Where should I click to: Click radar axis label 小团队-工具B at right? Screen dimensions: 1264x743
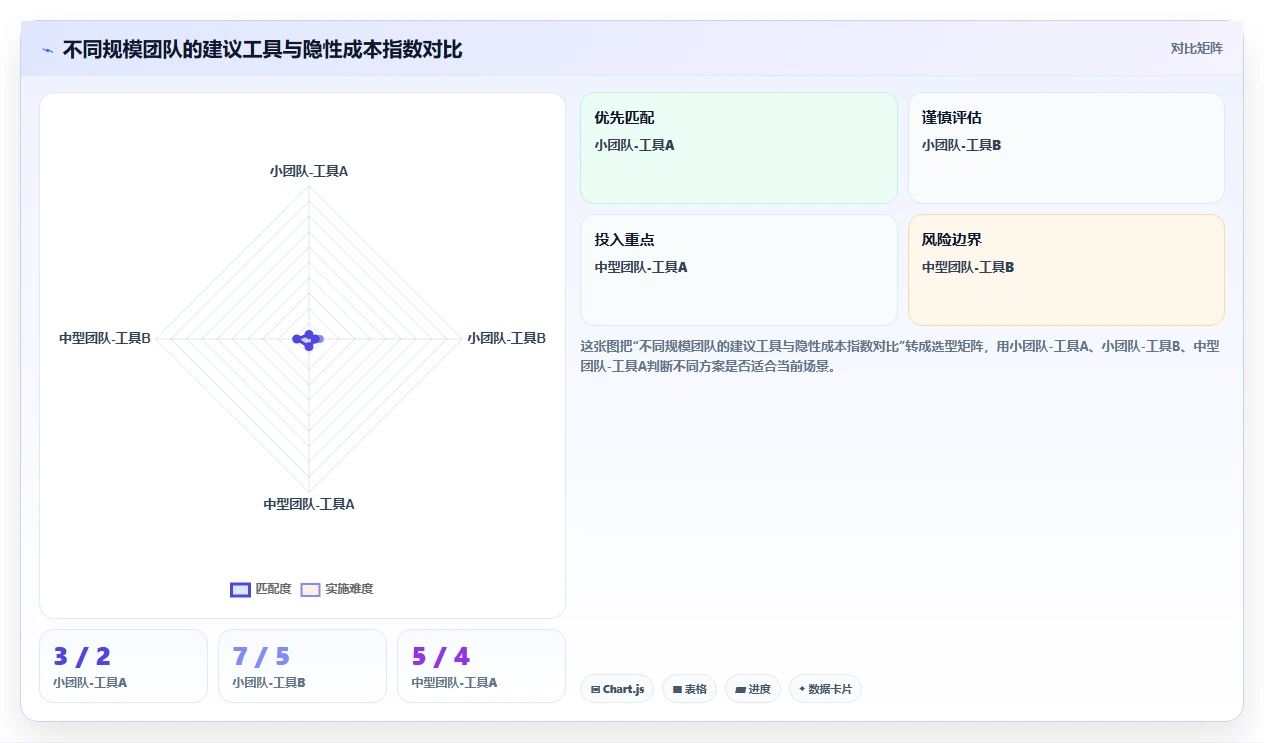point(506,338)
